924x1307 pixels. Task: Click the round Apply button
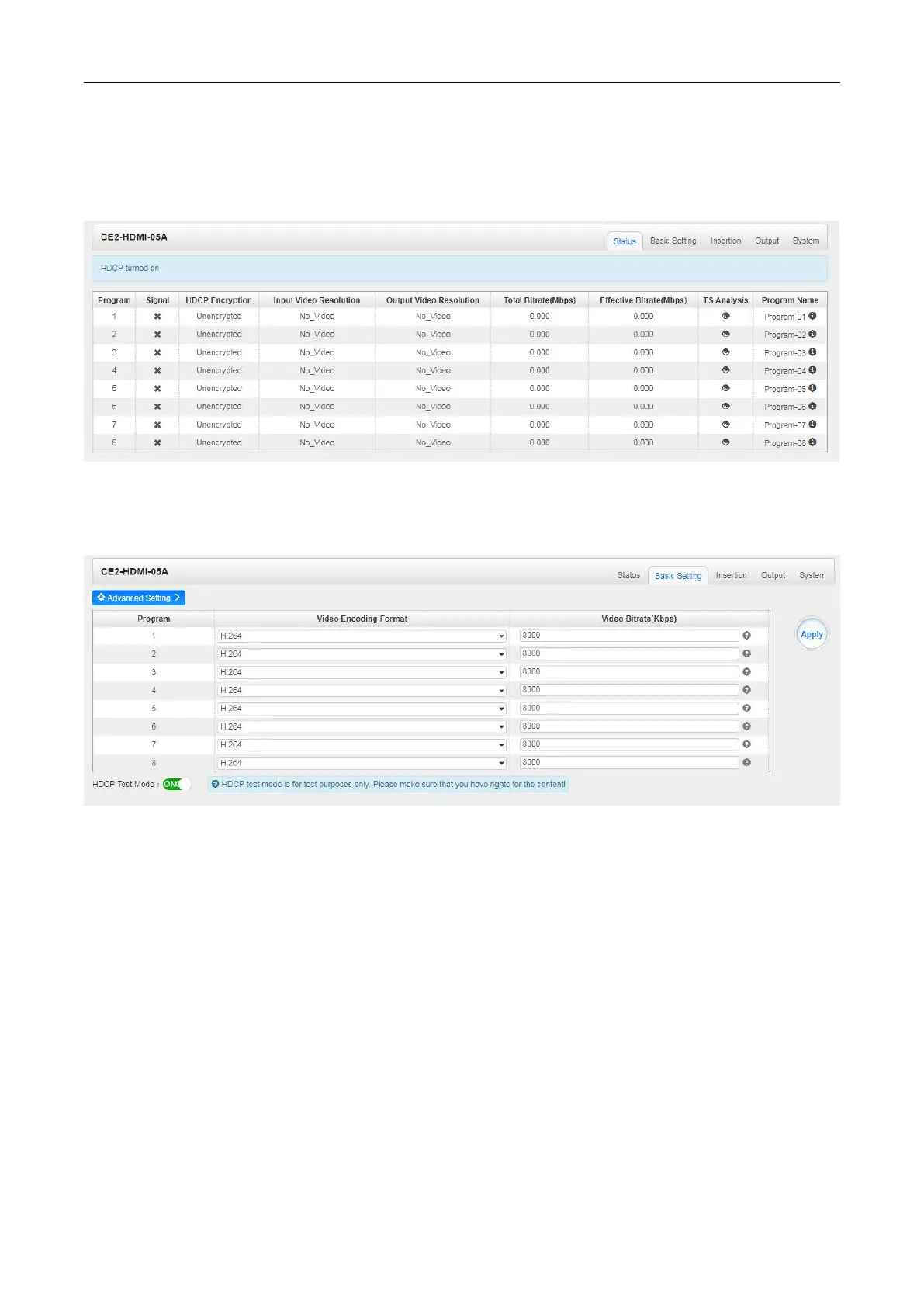(812, 634)
